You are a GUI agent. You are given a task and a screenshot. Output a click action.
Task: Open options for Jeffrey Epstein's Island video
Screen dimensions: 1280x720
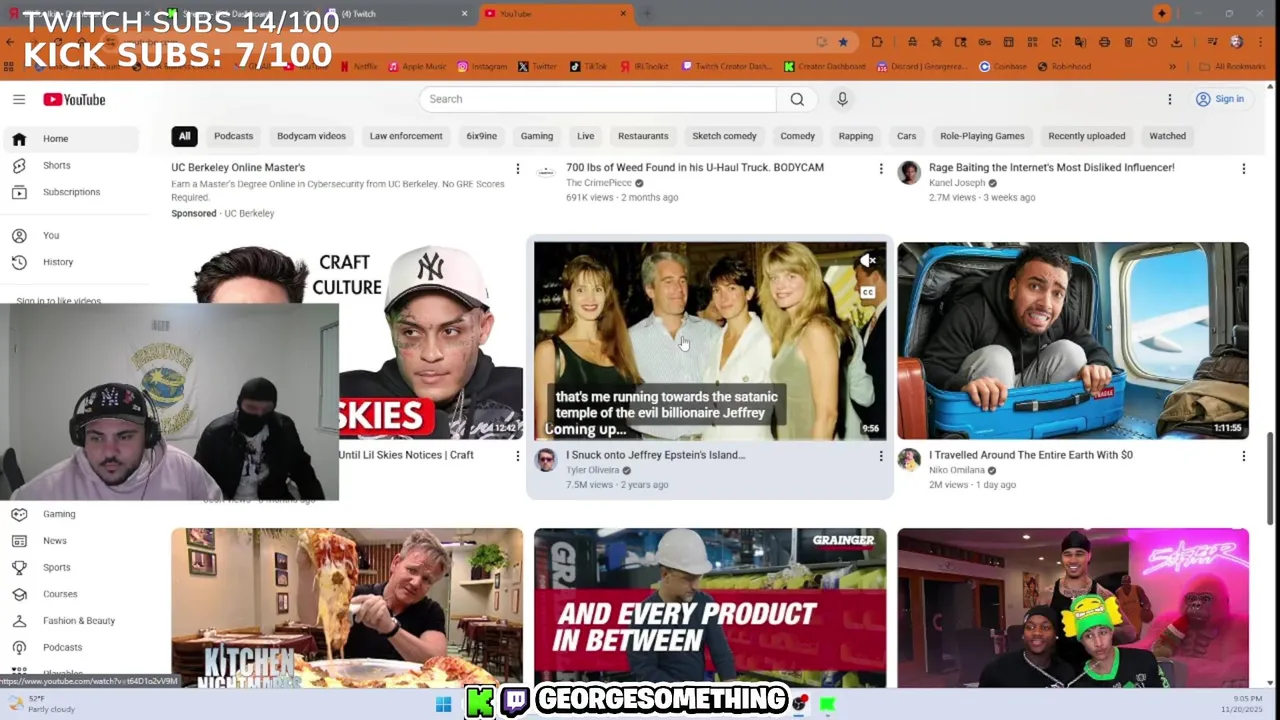pos(881,456)
